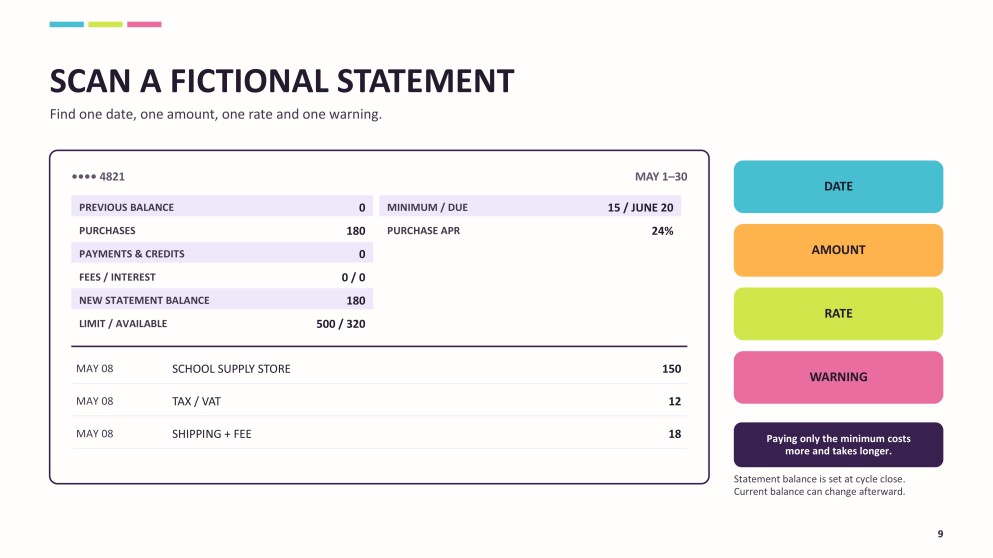Click the masked card number •••• 4821

pos(98,177)
